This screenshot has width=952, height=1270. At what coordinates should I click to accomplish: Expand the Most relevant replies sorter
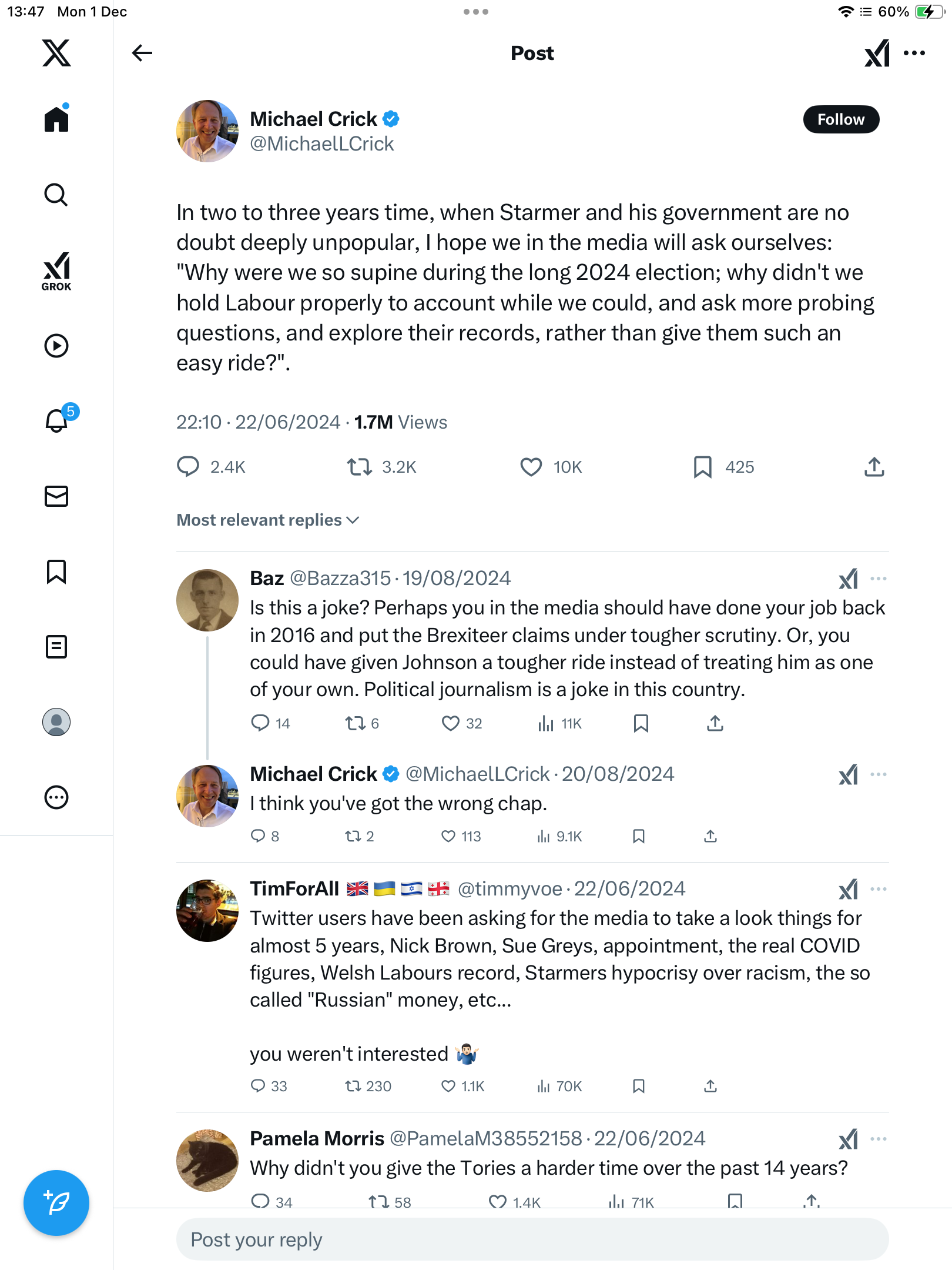click(x=268, y=520)
